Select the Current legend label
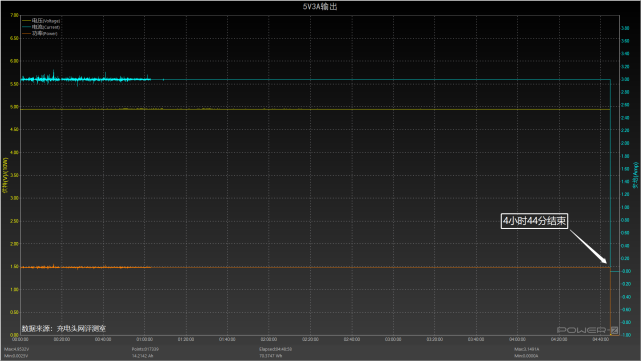The width and height of the screenshot is (641, 361). pyautogui.click(x=46, y=27)
